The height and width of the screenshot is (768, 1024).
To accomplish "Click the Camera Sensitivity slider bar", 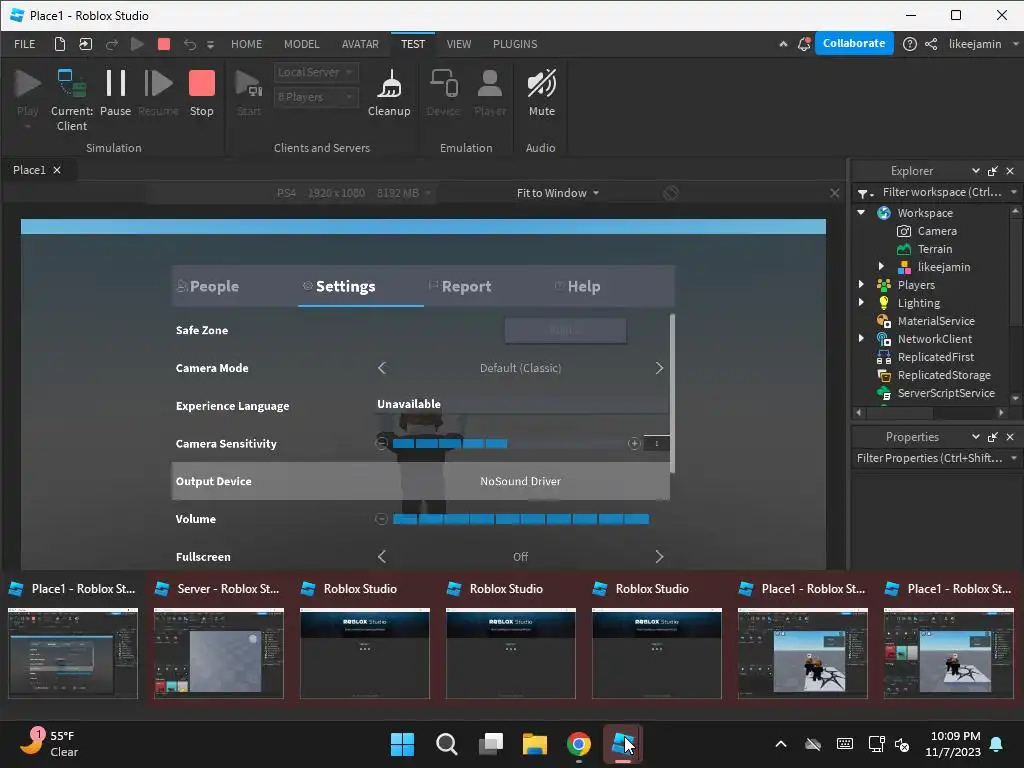I will point(508,443).
